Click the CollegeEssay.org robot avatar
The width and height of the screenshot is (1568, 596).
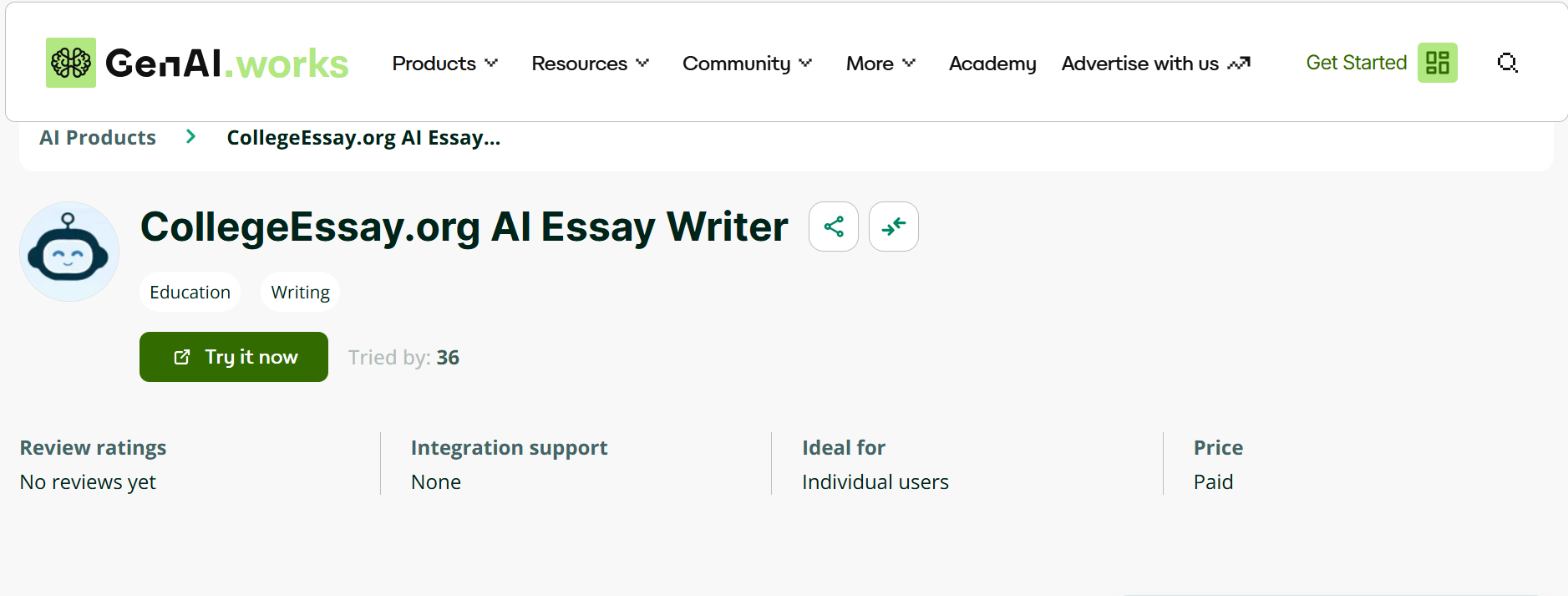[69, 251]
